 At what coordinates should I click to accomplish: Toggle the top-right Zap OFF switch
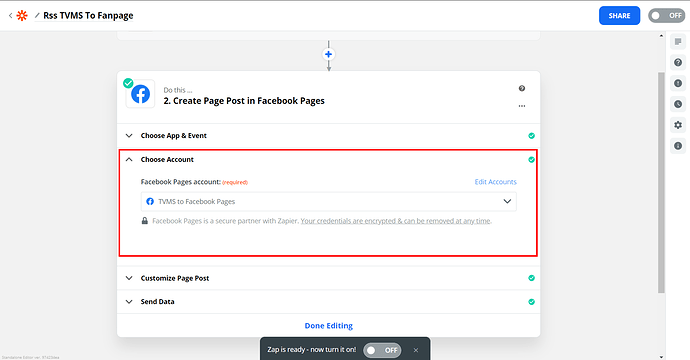[666, 15]
